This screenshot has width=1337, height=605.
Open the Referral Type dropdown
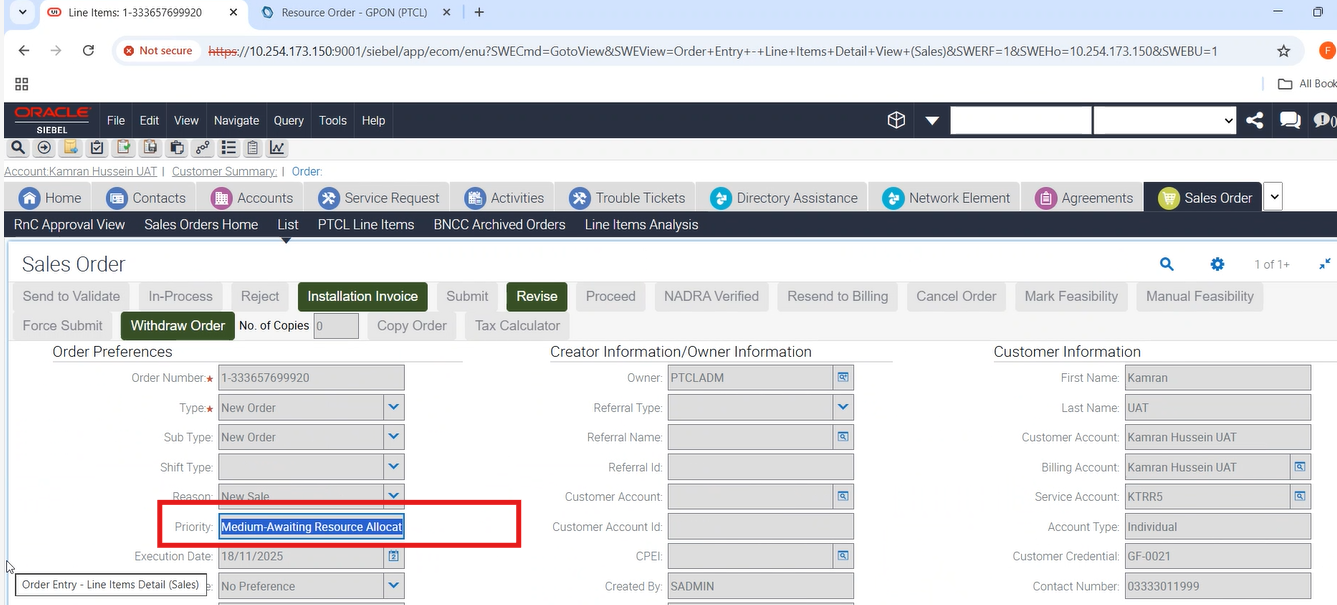[843, 407]
